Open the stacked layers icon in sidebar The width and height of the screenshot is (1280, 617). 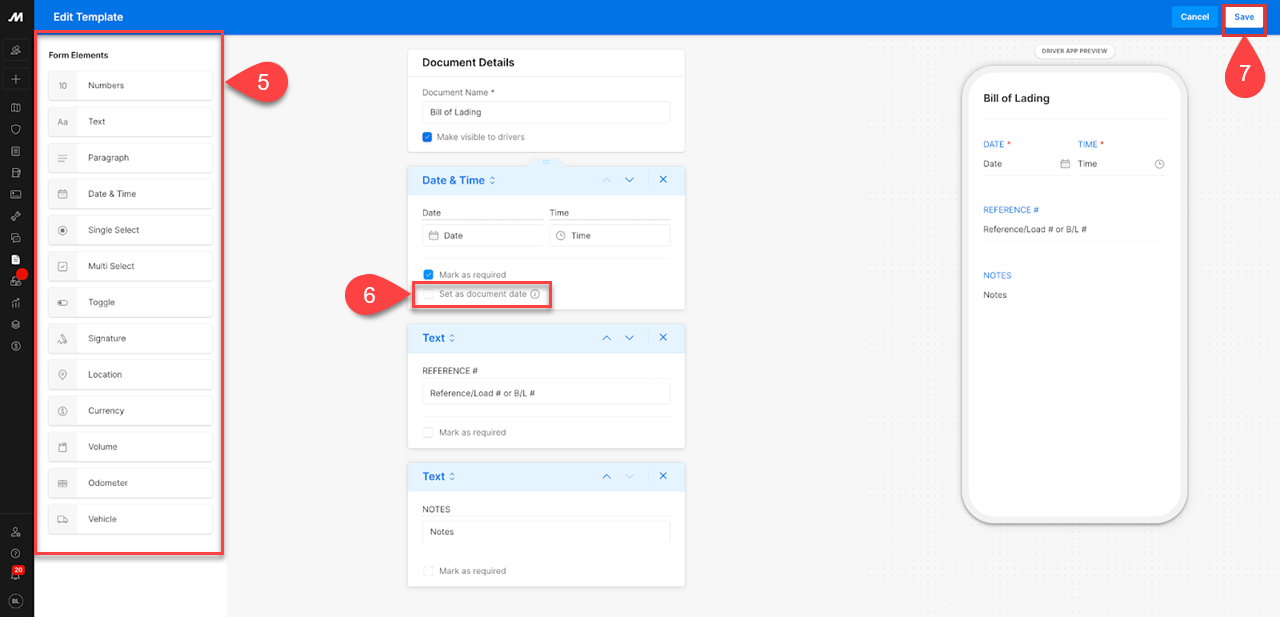16,324
